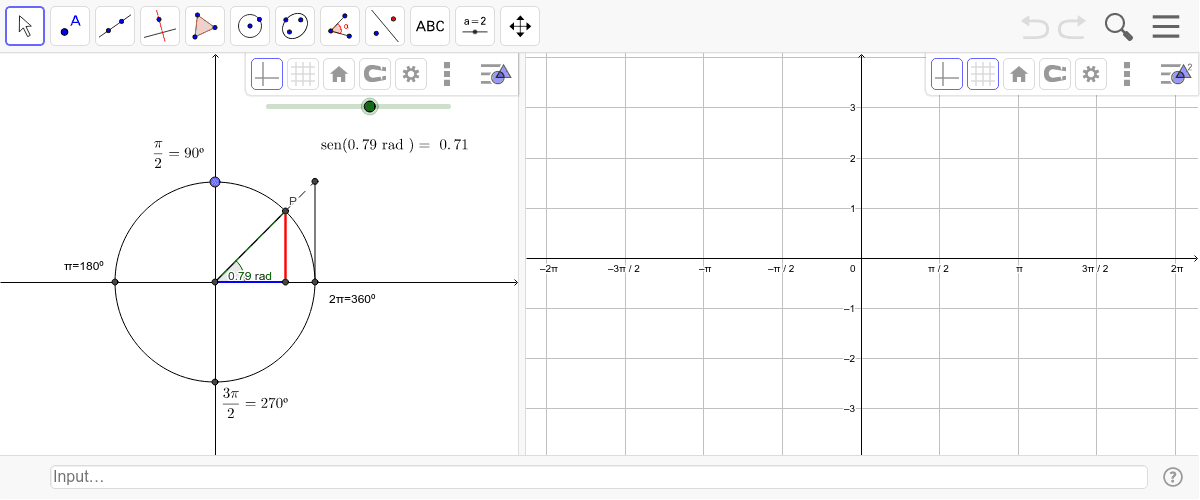Open point capturing magnet in left view
The width and height of the screenshot is (1200, 500).
point(375,74)
